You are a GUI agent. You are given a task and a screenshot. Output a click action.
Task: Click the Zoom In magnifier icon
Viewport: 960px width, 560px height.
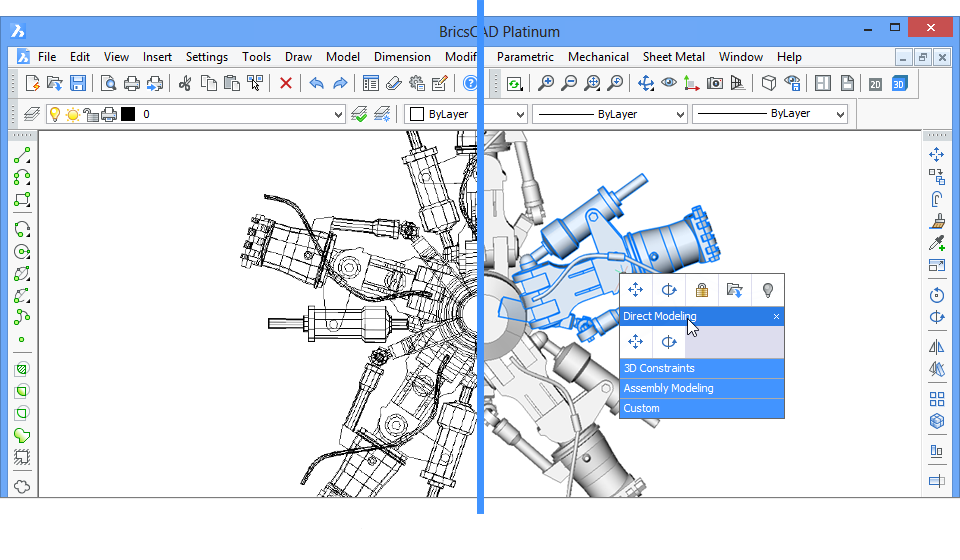point(546,83)
